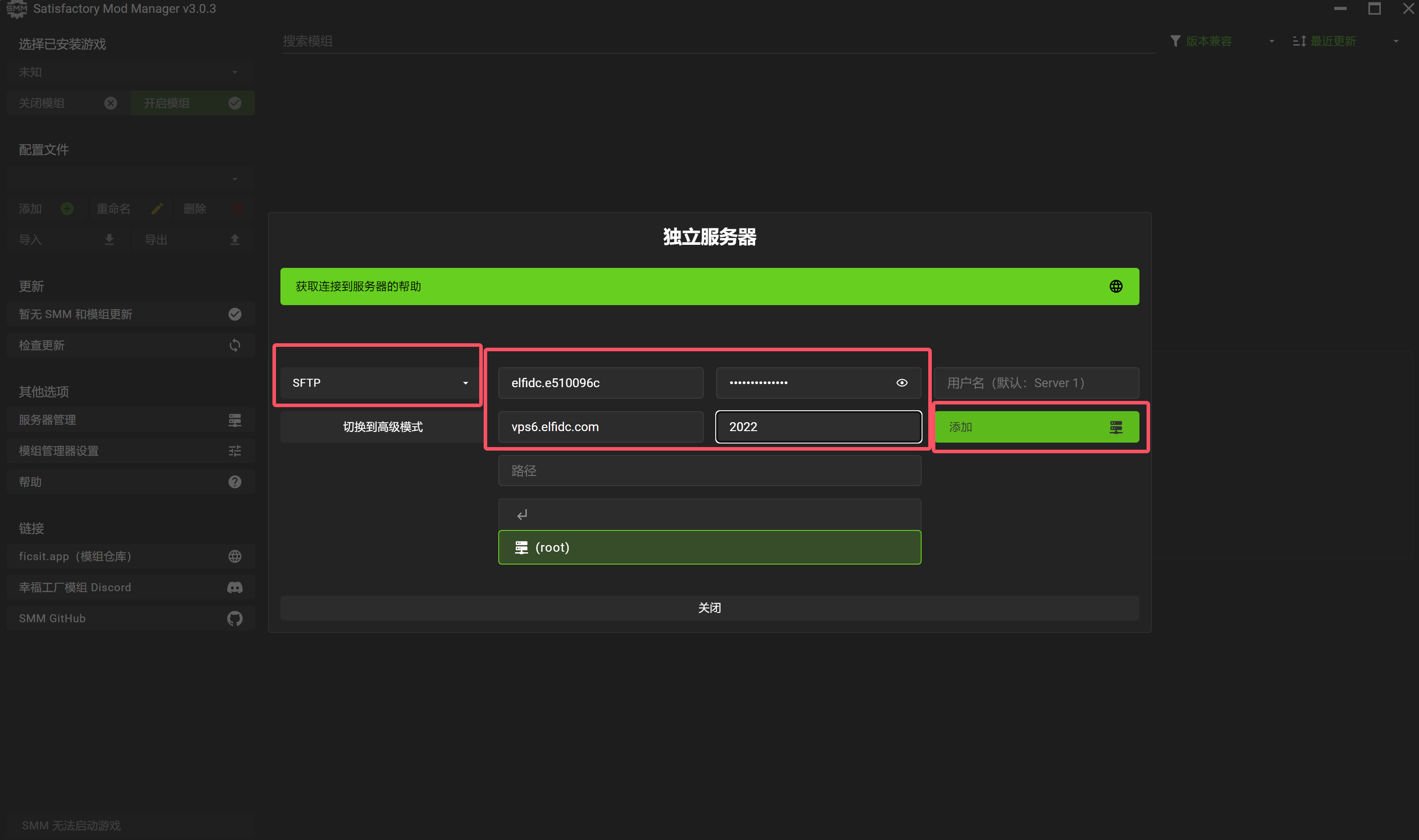The image size is (1419, 840).
Task: Maximize the Satisfactory Mod Manager window
Action: coord(1374,8)
